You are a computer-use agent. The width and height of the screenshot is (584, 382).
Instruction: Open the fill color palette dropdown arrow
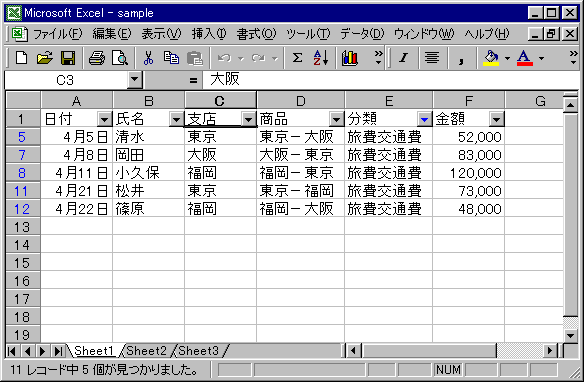507,58
